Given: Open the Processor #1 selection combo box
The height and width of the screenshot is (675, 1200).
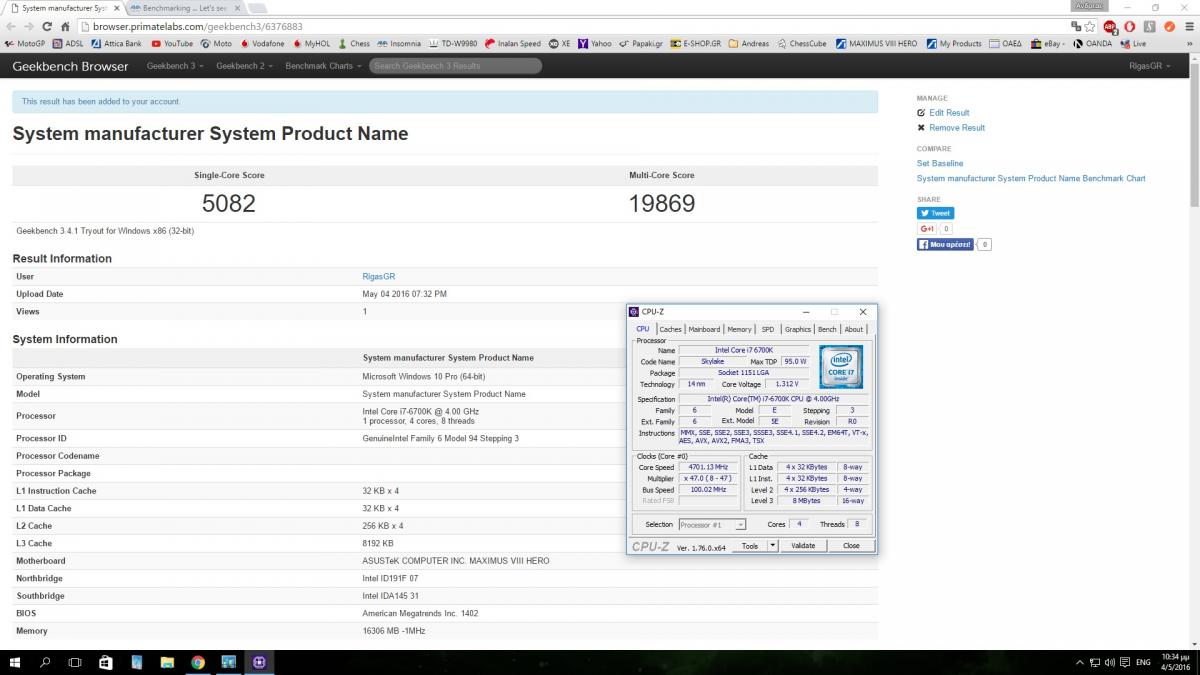Looking at the screenshot, I should point(712,524).
